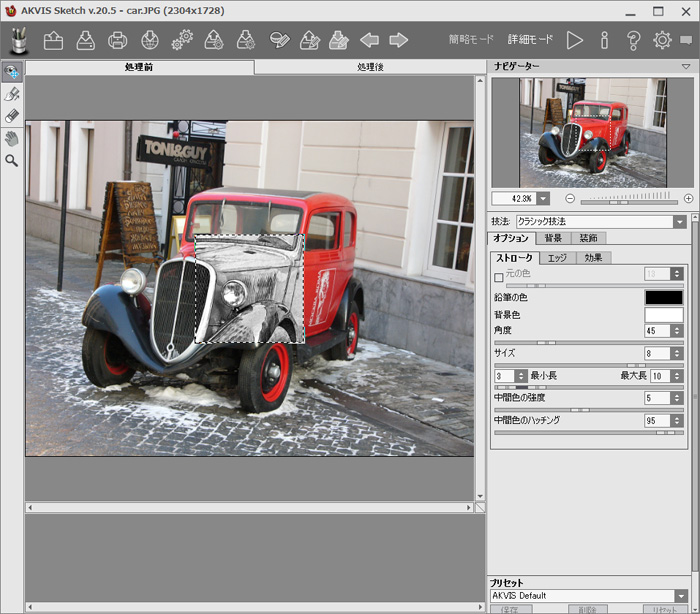
Task: Select the Hand pan tool
Action: [12, 138]
